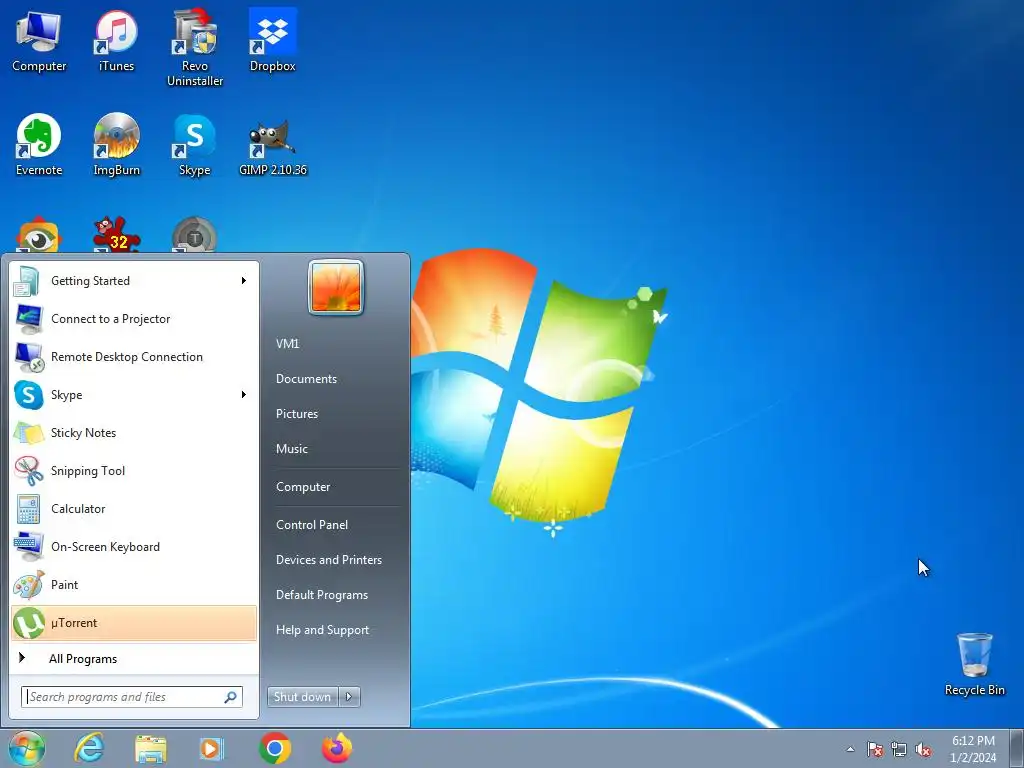The height and width of the screenshot is (768, 1024).
Task: Select the Recycle Bin icon
Action: pyautogui.click(x=974, y=664)
